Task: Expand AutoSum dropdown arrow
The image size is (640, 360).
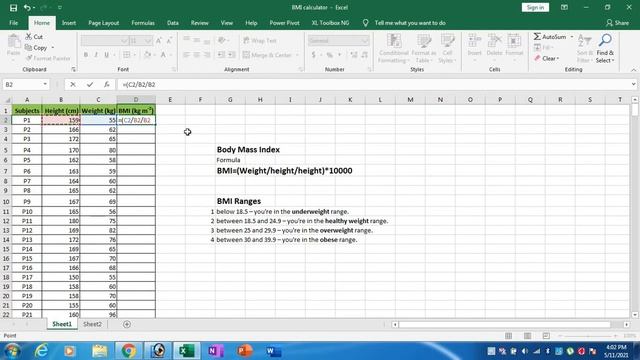Action: [572, 37]
